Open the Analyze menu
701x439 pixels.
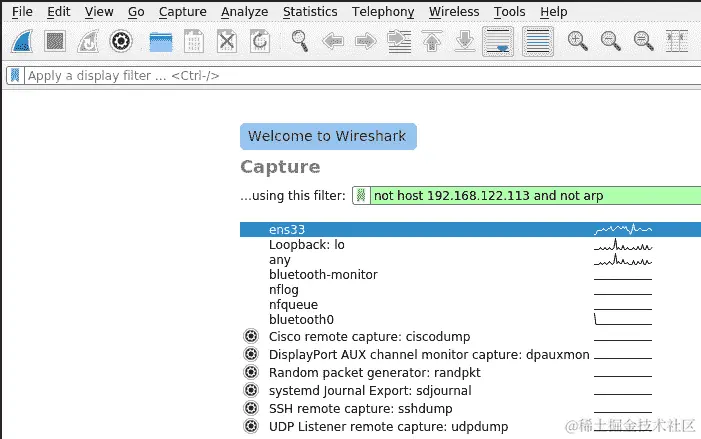click(245, 12)
